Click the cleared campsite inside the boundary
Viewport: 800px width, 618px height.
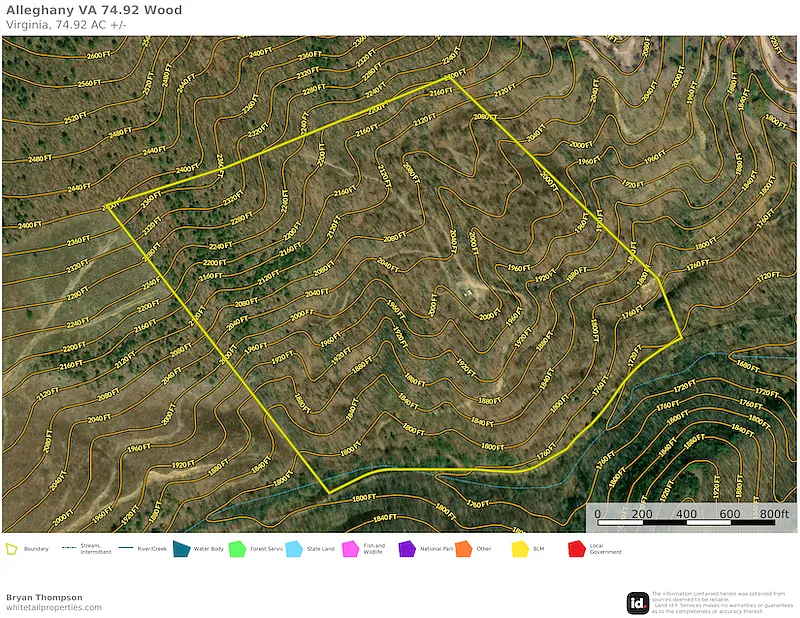(467, 292)
